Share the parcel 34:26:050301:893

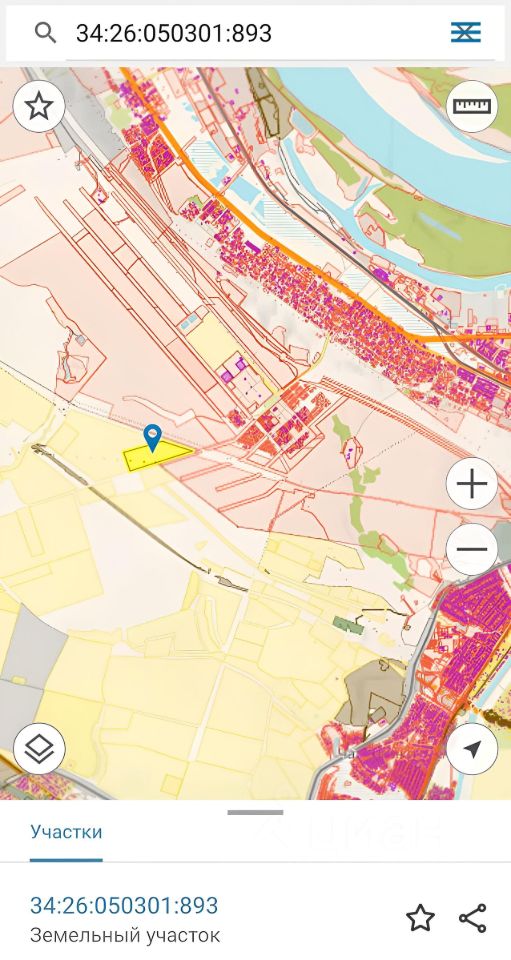[472, 918]
